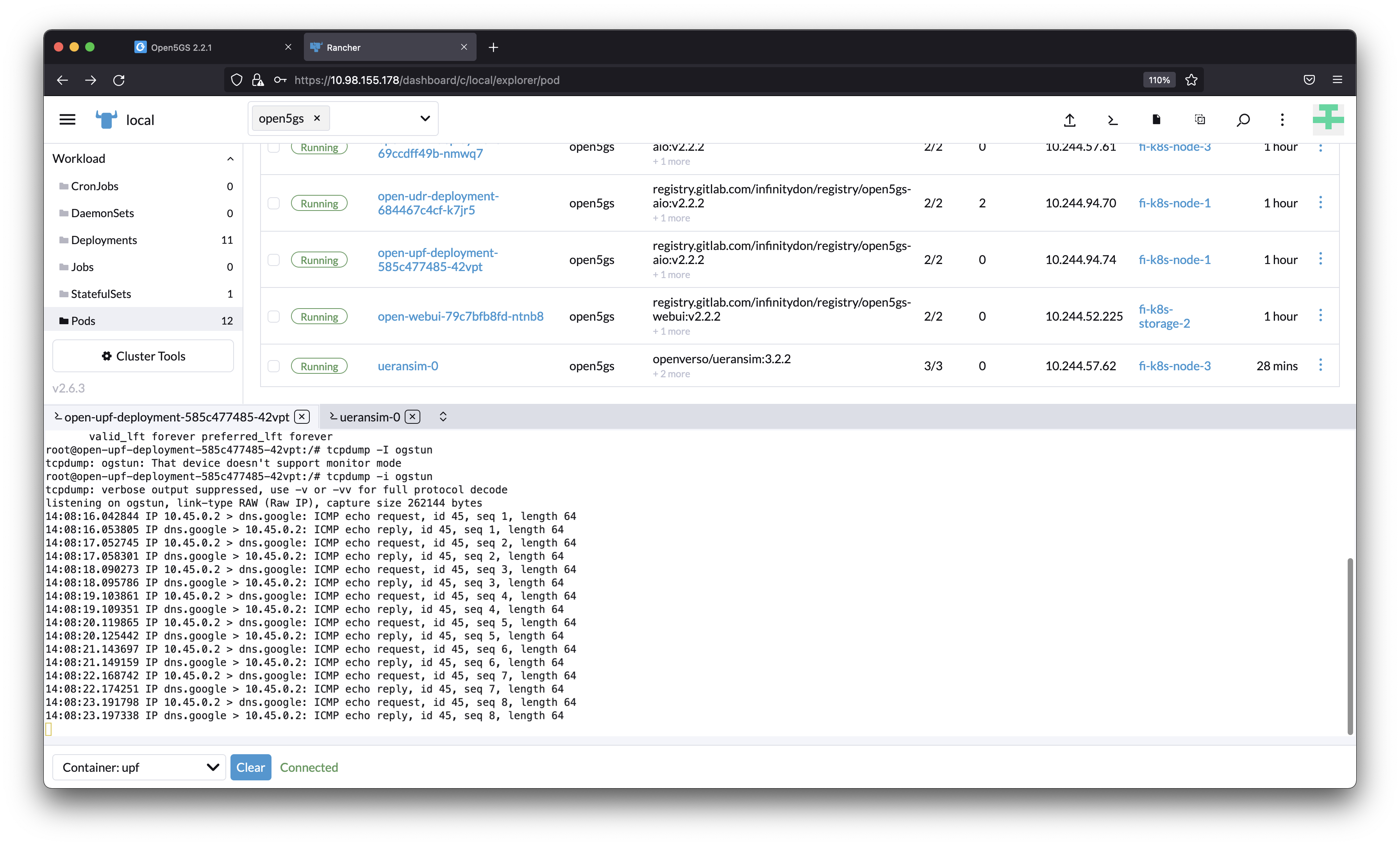Open the Pocket save icon
1400x846 pixels.
[1309, 80]
